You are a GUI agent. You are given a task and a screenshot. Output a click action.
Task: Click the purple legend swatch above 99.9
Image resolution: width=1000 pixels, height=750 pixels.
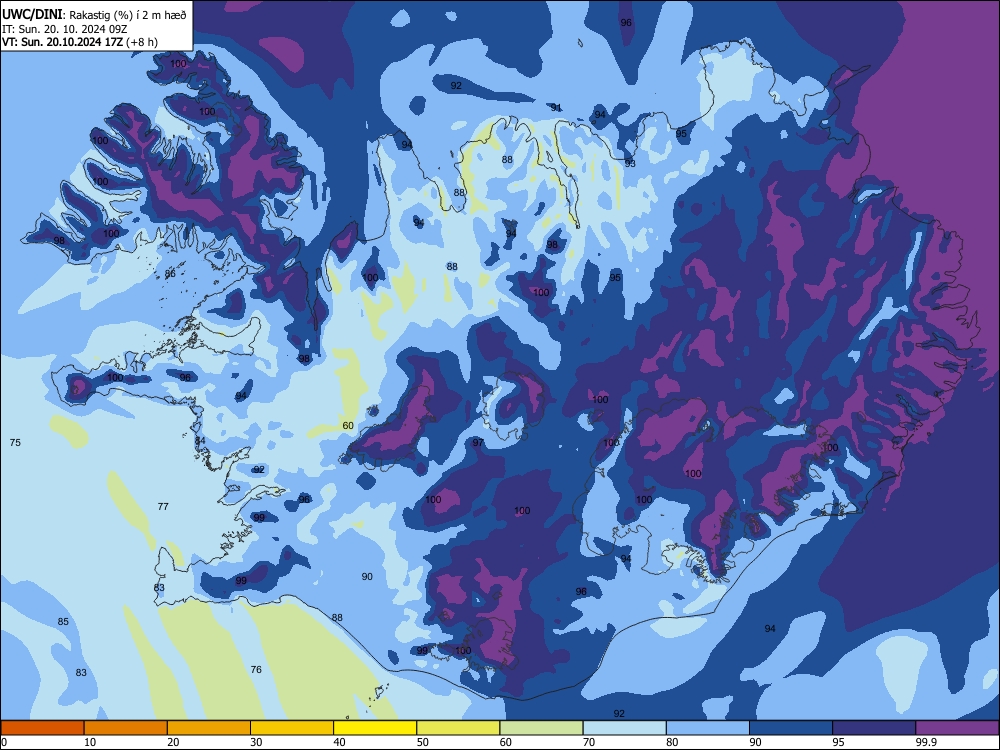tap(957, 728)
